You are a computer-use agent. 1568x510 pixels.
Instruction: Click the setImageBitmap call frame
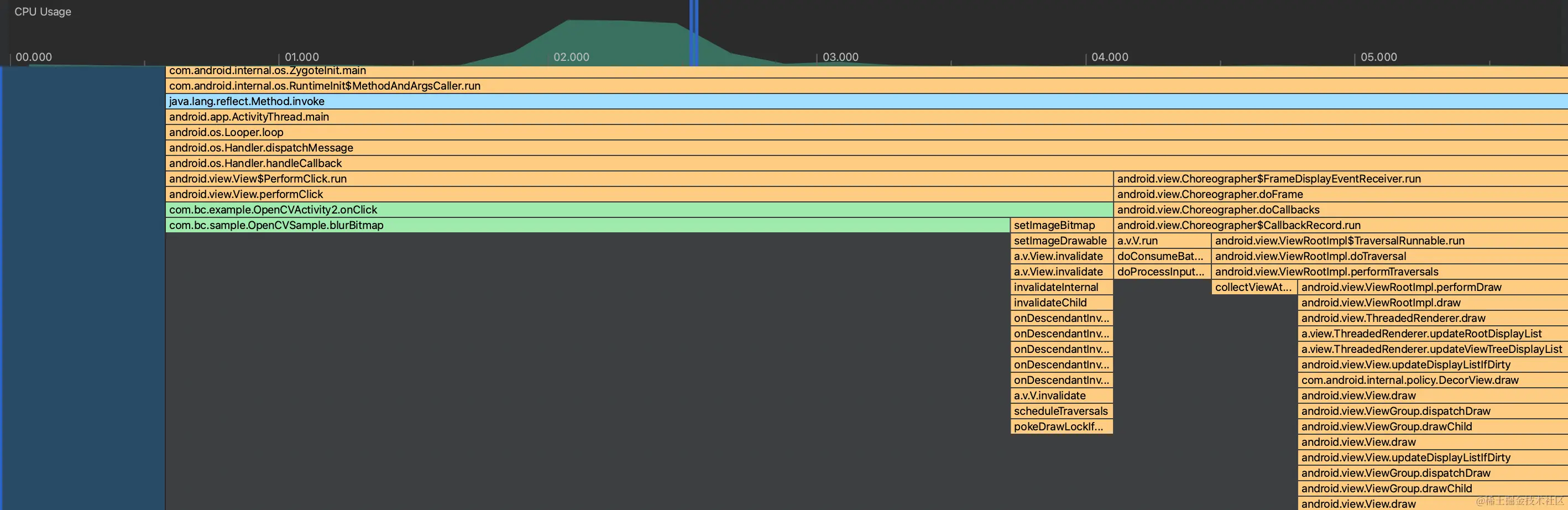tap(1062, 226)
